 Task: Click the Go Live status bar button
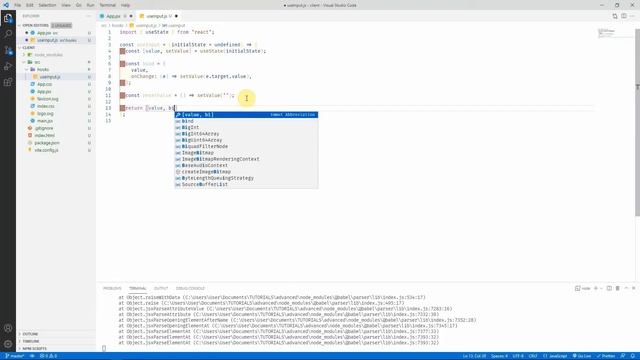582,356
